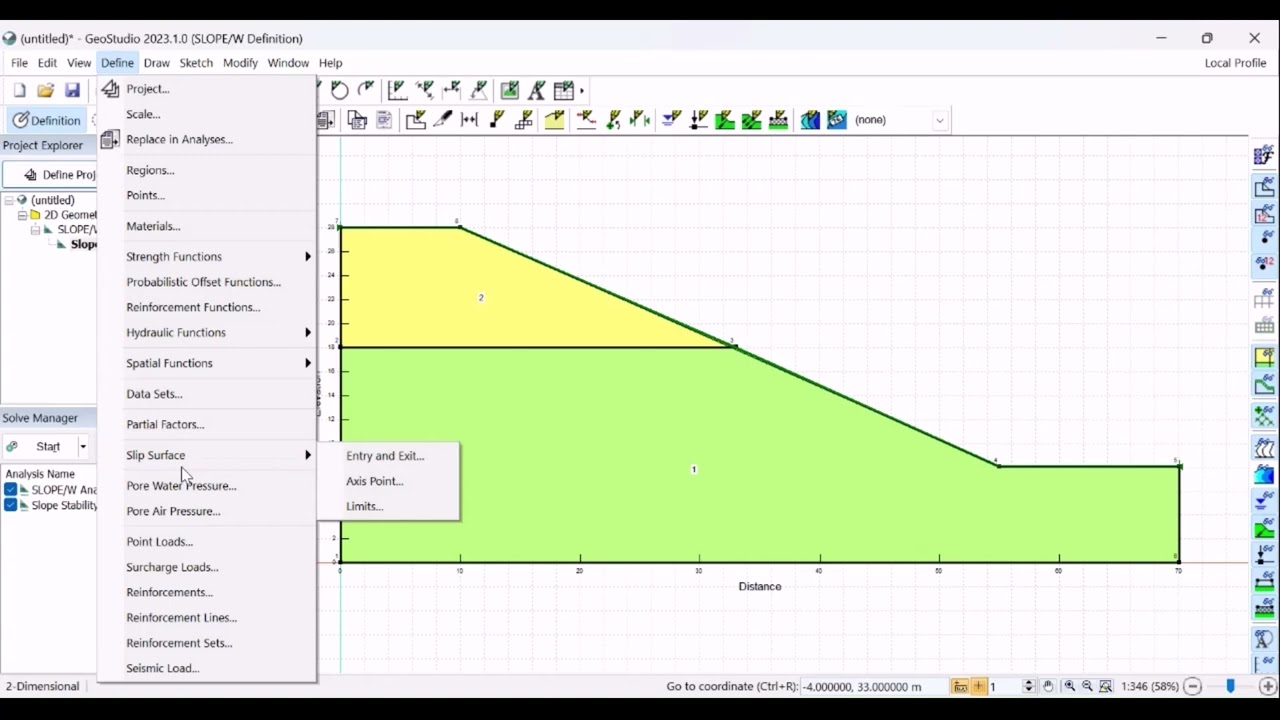The height and width of the screenshot is (720, 1280).
Task: Click the keyboard coordinate entry icon
Action: pyautogui.click(x=960, y=686)
